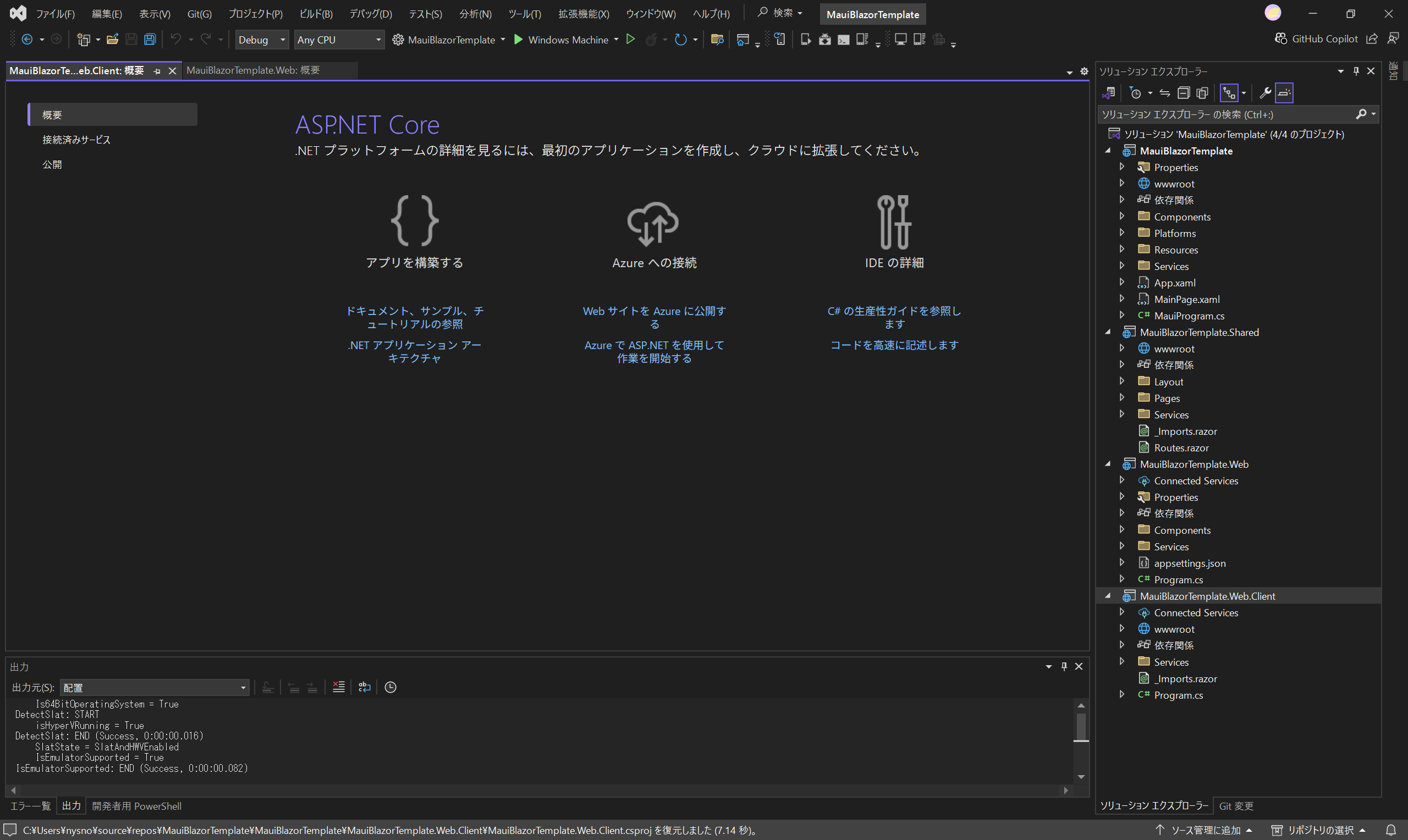Toggle timestamps in the Output window
This screenshot has height=840, width=1408.
[391, 687]
